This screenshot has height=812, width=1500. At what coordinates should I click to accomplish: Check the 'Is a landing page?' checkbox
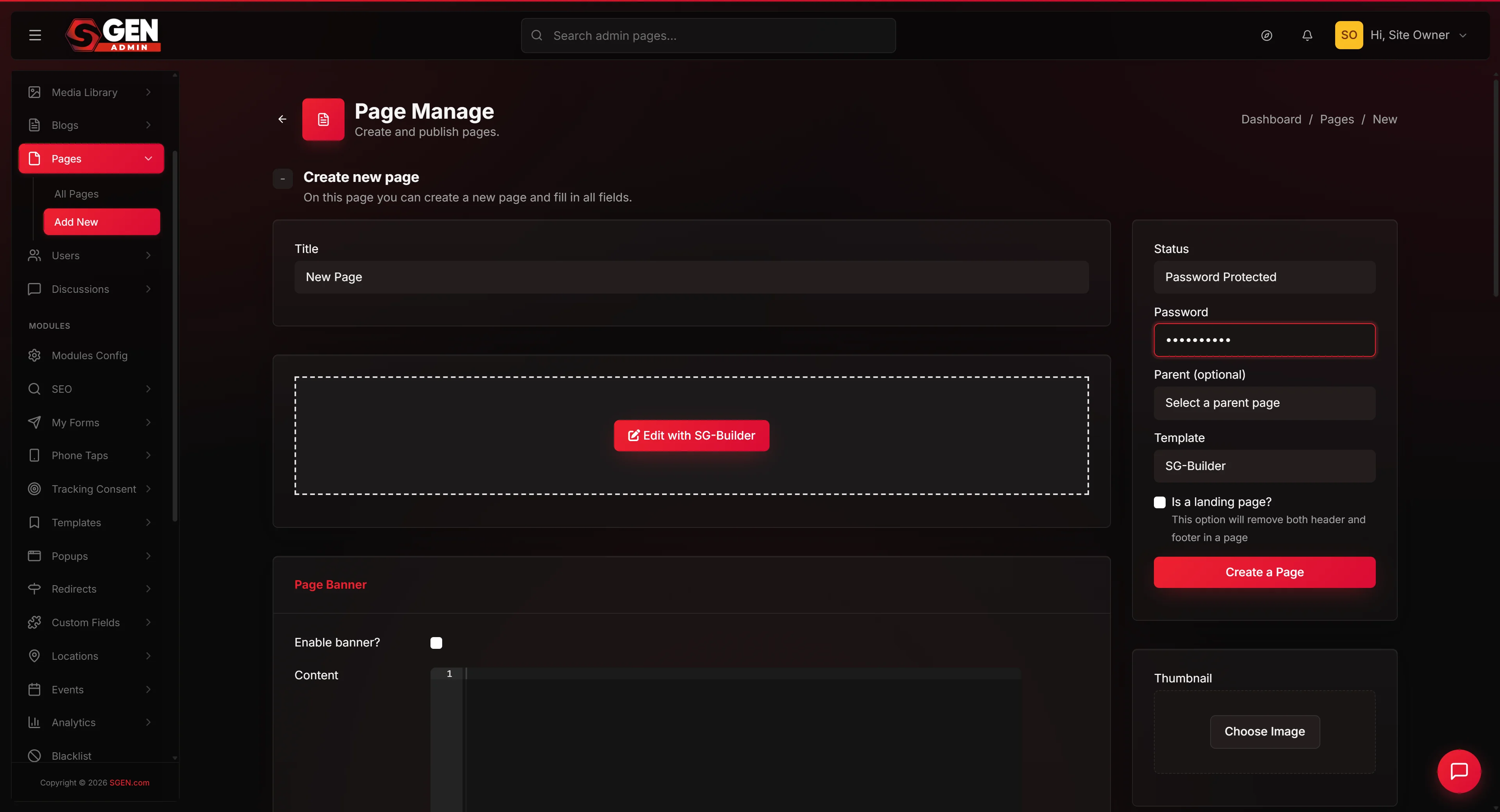[1159, 502]
